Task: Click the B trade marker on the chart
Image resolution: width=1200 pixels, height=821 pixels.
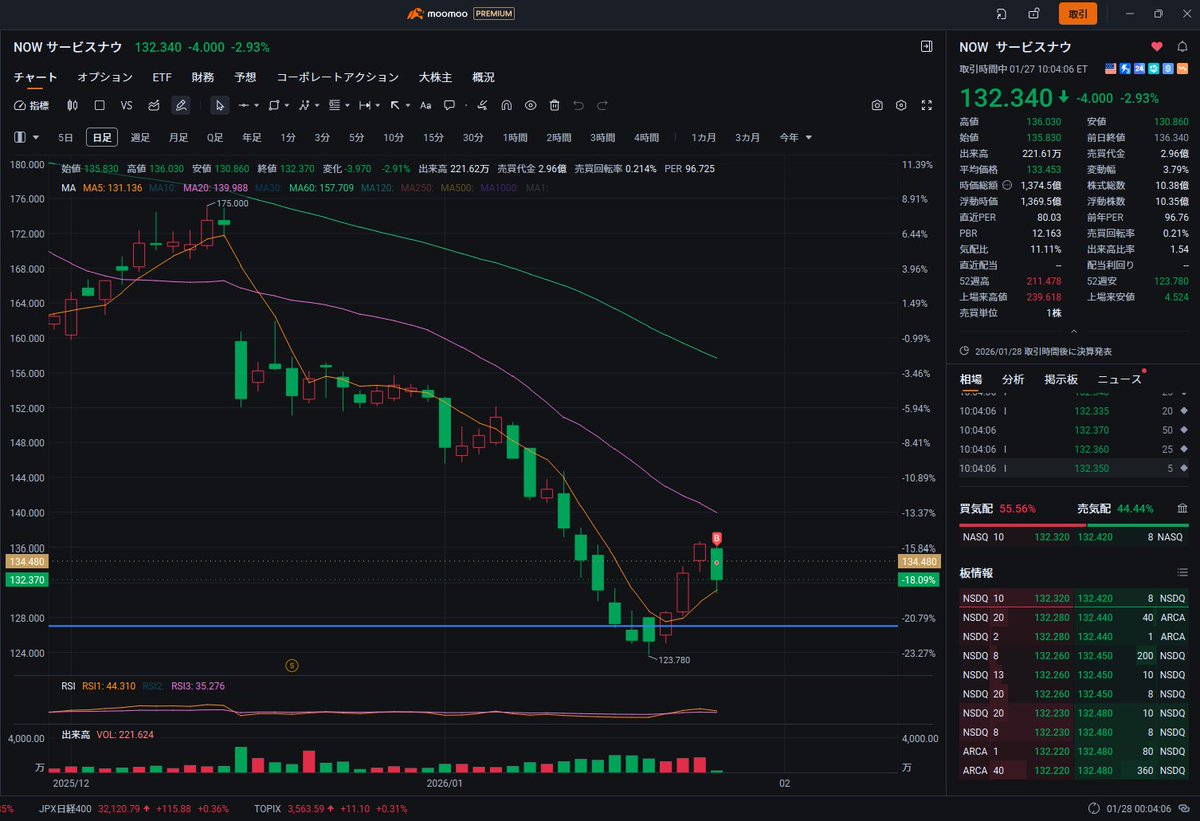Action: [717, 538]
